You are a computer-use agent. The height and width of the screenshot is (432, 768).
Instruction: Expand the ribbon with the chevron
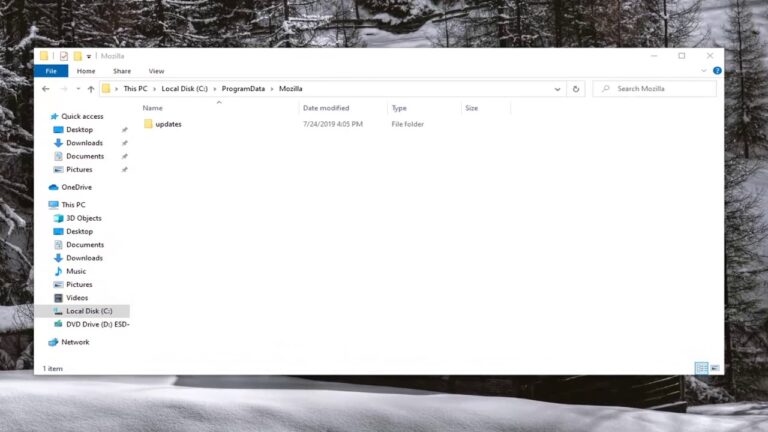[704, 71]
